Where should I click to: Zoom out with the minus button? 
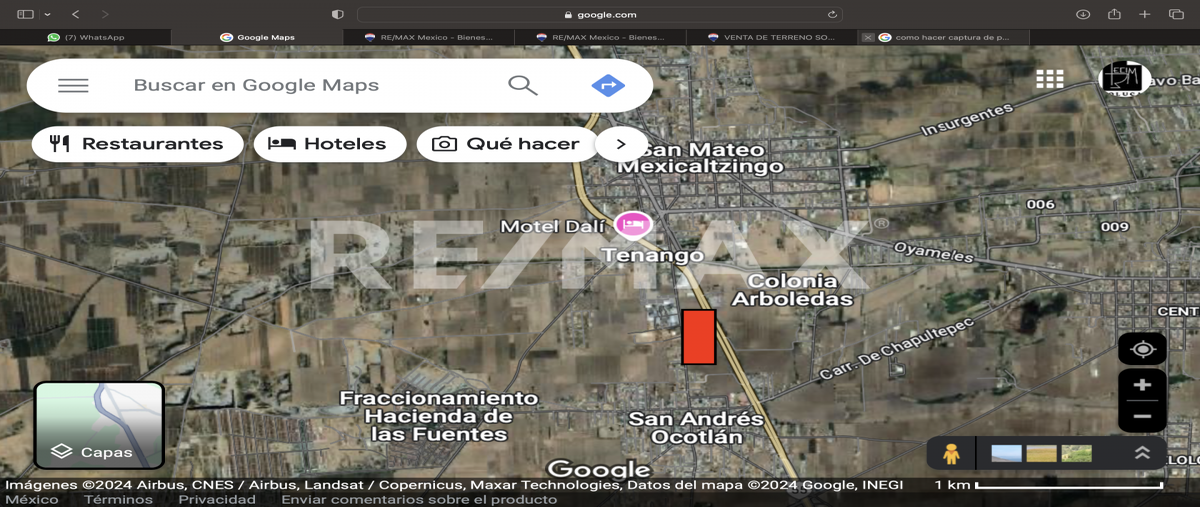1142,416
